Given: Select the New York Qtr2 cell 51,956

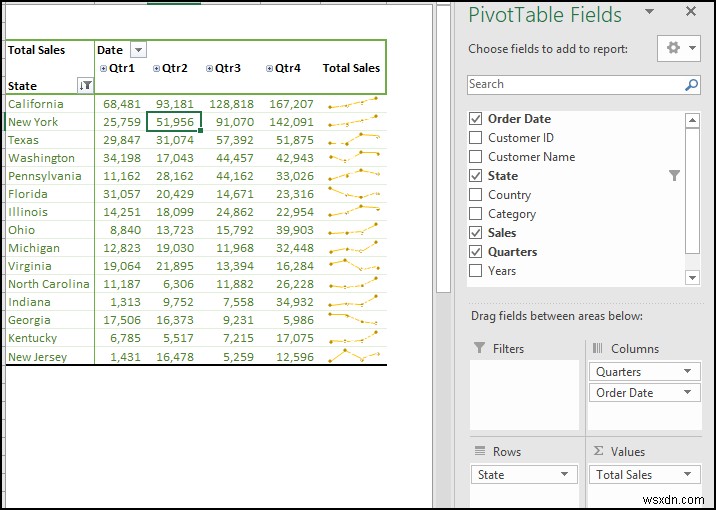Looking at the screenshot, I should (174, 122).
